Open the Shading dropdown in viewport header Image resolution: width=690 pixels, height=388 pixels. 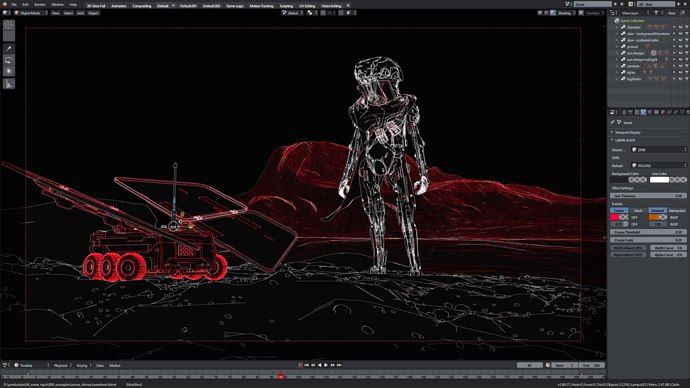point(566,13)
